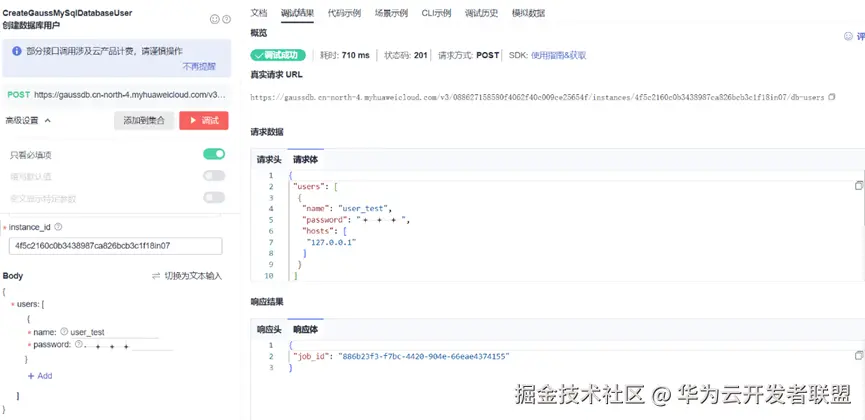This screenshot has width=865, height=420.
Task: Click the blue info icon in the billing notice
Action: click(x=17, y=51)
